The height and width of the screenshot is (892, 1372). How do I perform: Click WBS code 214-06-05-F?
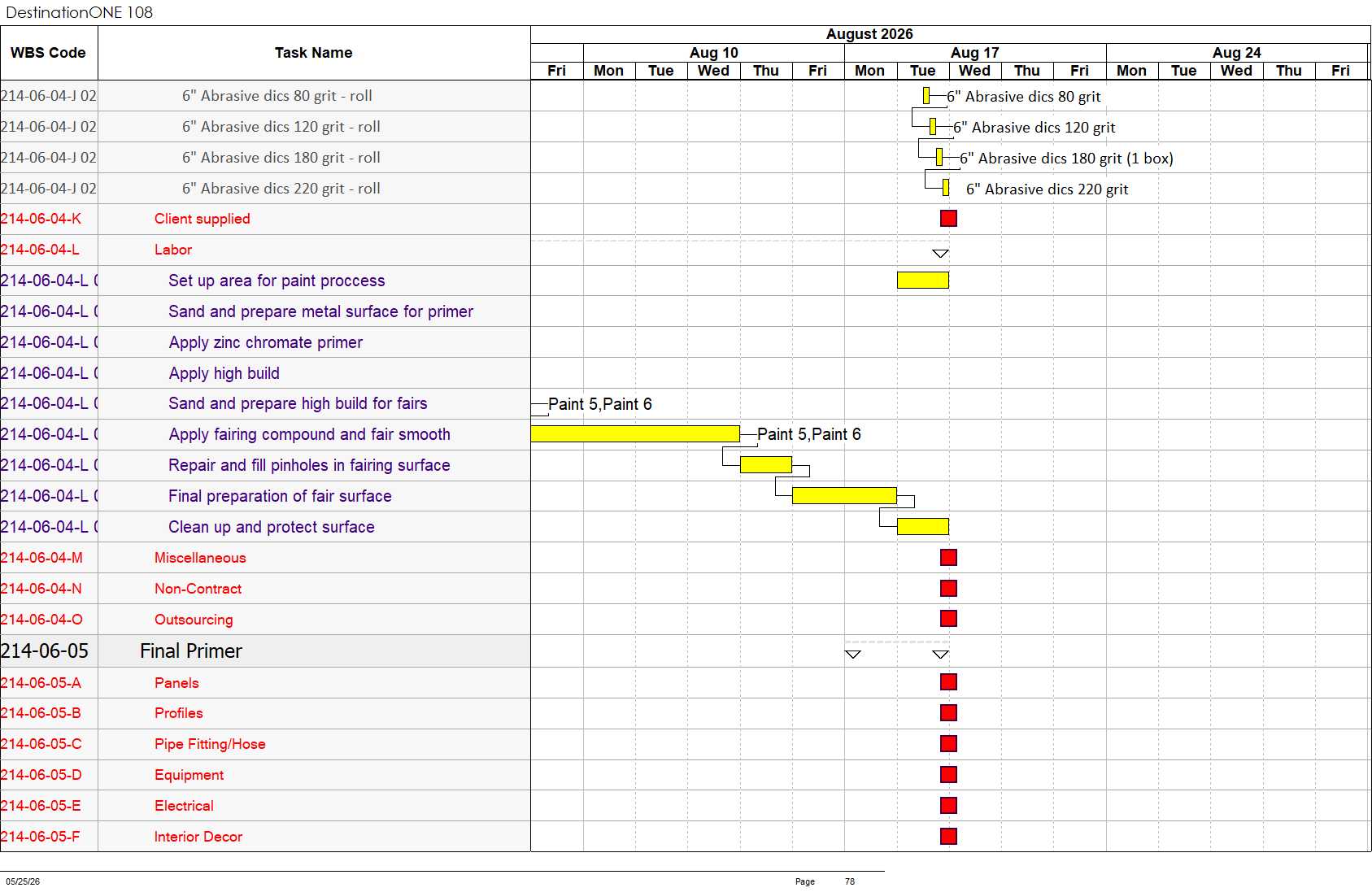[41, 837]
